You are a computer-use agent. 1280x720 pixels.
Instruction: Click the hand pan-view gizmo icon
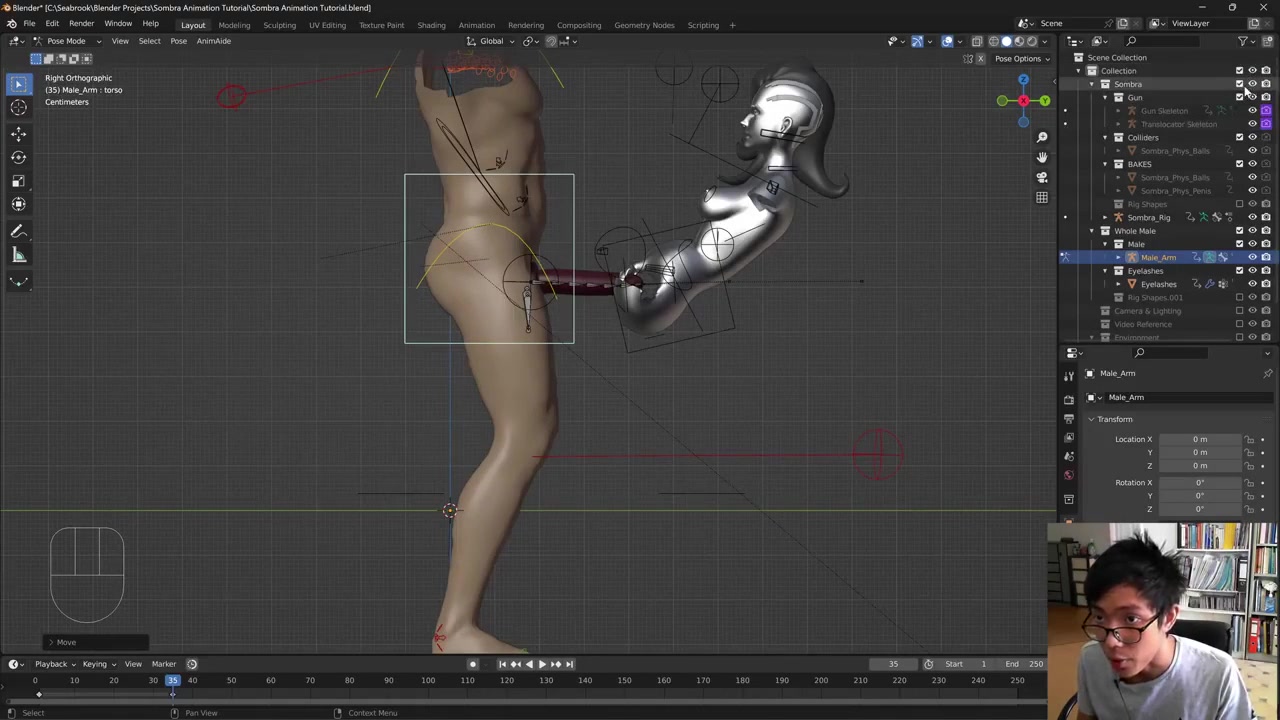tap(1042, 157)
